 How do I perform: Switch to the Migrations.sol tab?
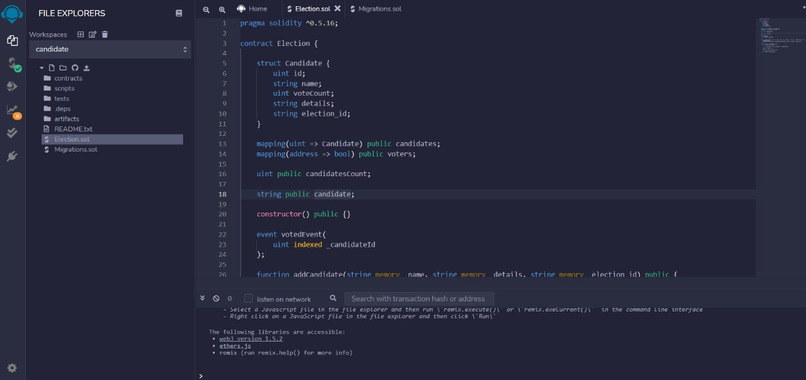[x=375, y=9]
